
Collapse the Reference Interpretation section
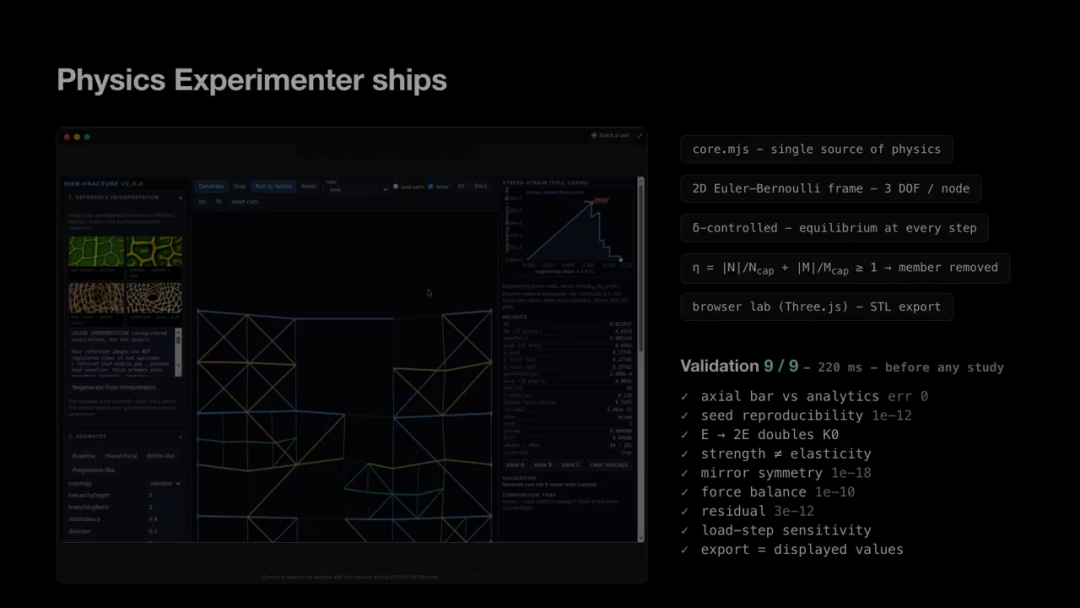click(x=180, y=198)
